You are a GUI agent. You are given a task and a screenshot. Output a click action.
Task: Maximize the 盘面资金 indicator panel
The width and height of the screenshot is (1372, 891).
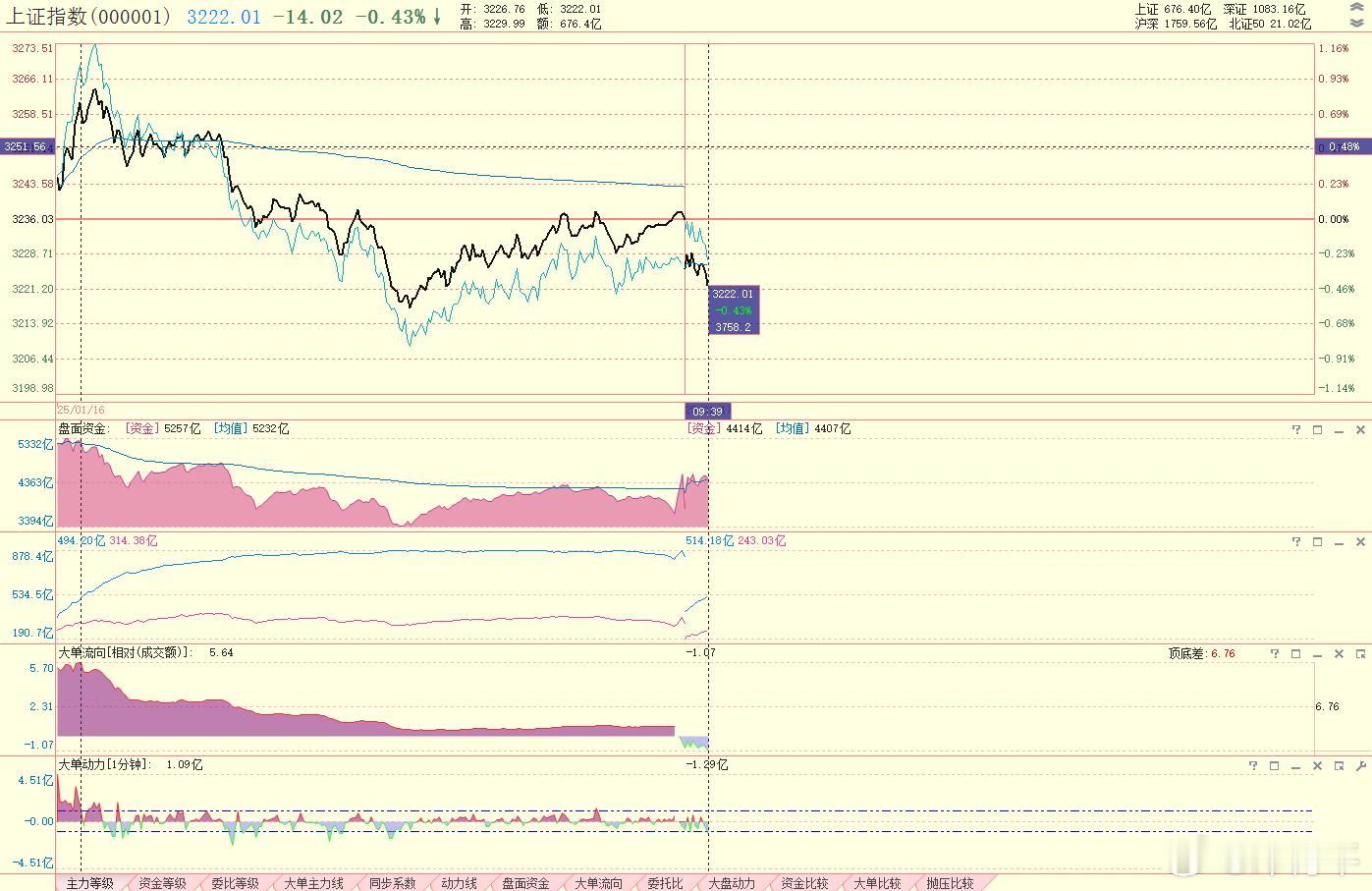pos(1318,430)
